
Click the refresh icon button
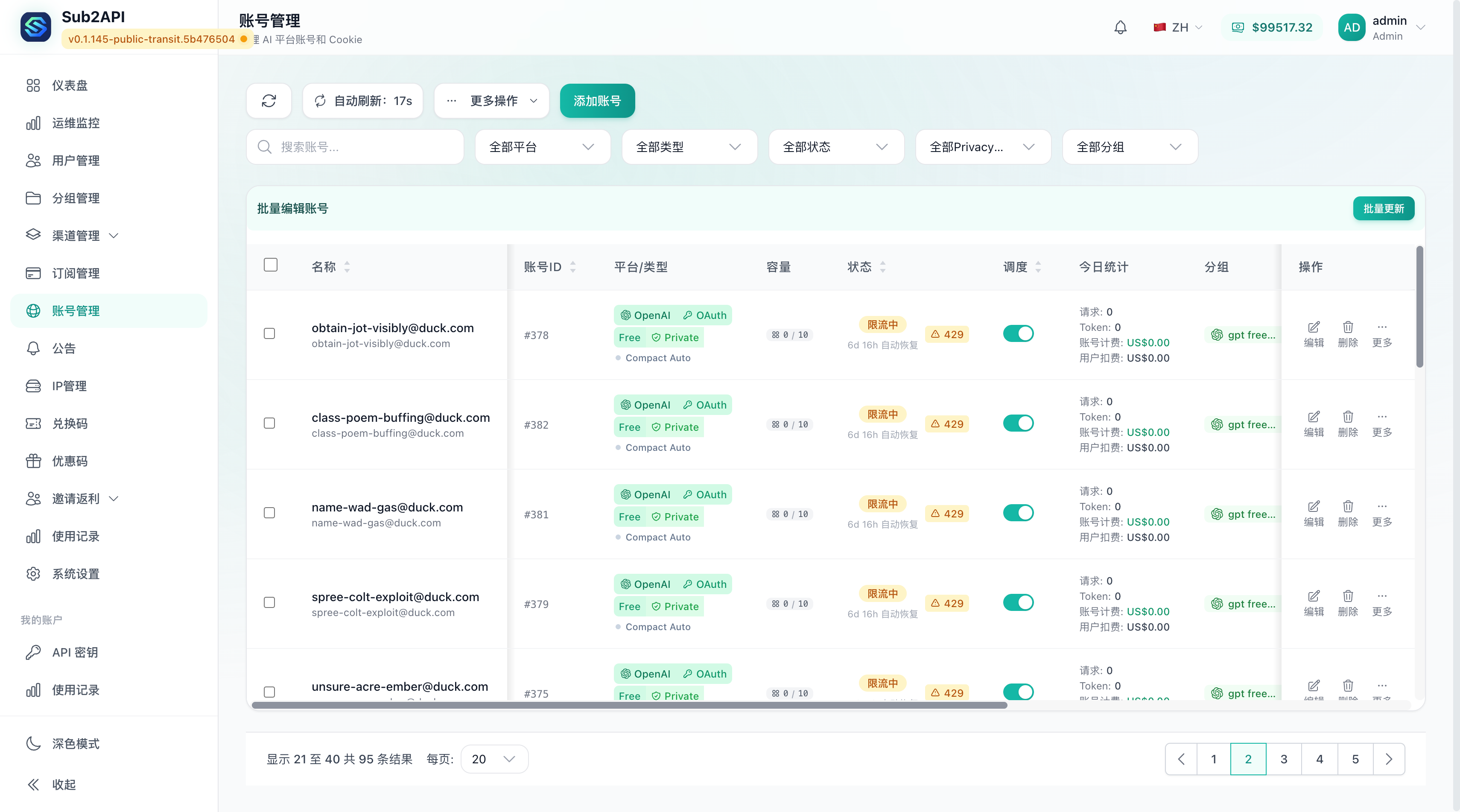pyautogui.click(x=269, y=101)
